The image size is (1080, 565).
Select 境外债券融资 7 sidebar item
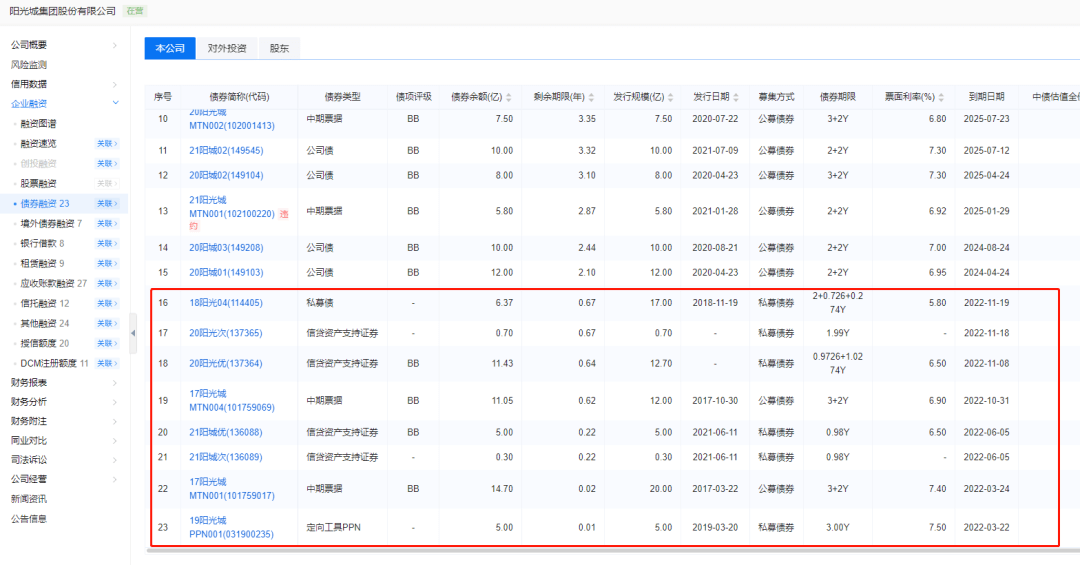(51, 224)
